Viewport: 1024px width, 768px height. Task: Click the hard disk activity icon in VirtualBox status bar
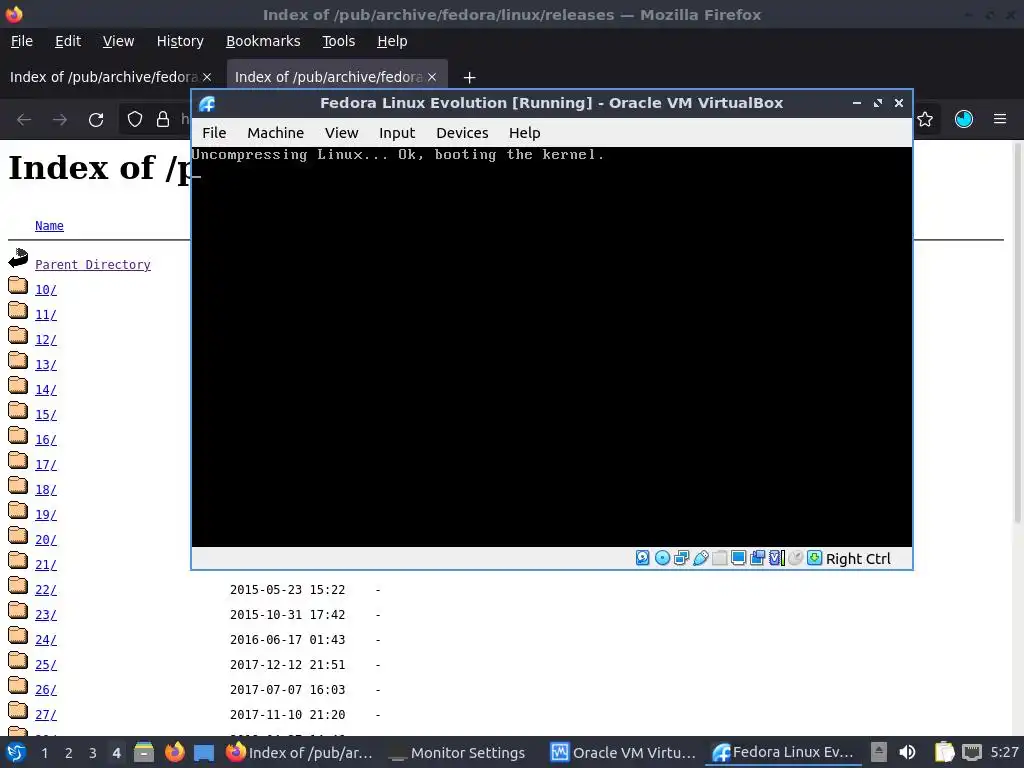[x=643, y=558]
